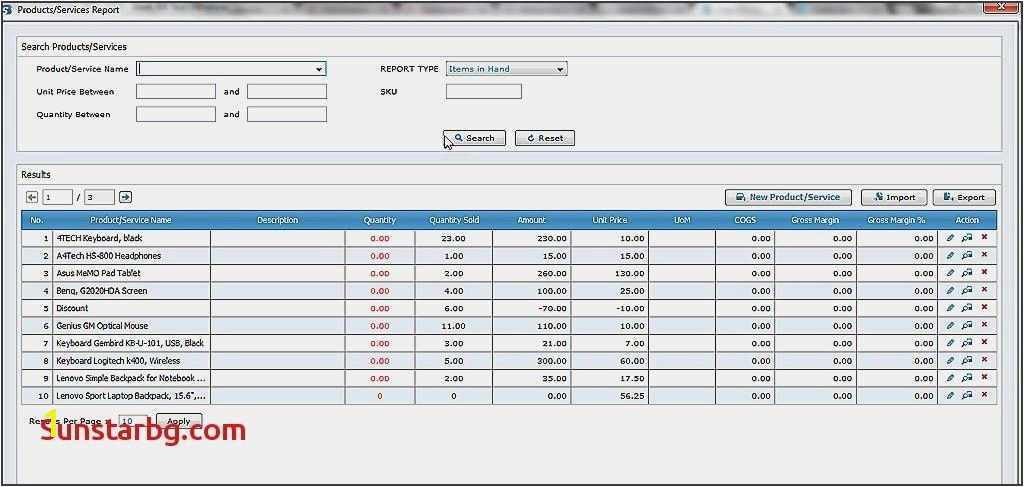The width and height of the screenshot is (1024, 487).
Task: View details of 4TECH Keyboard, black
Action: 967,238
